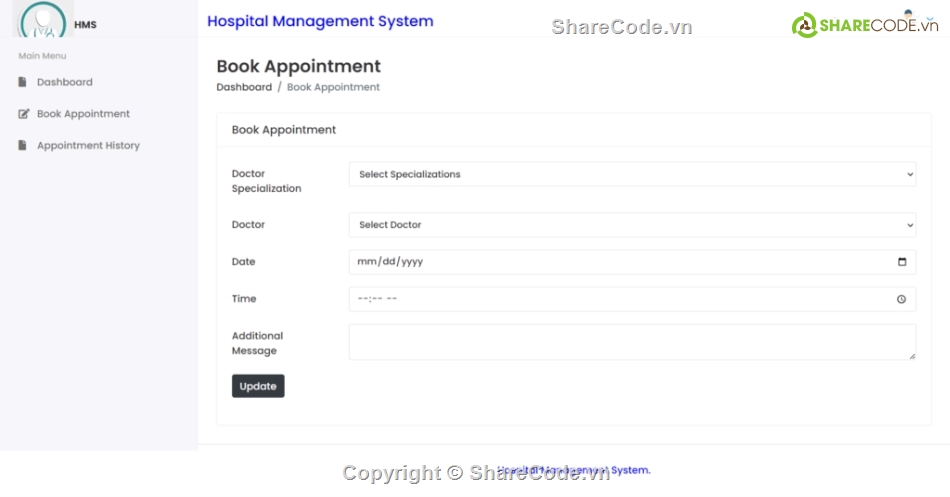
Task: Click the Time field label
Action: click(244, 299)
